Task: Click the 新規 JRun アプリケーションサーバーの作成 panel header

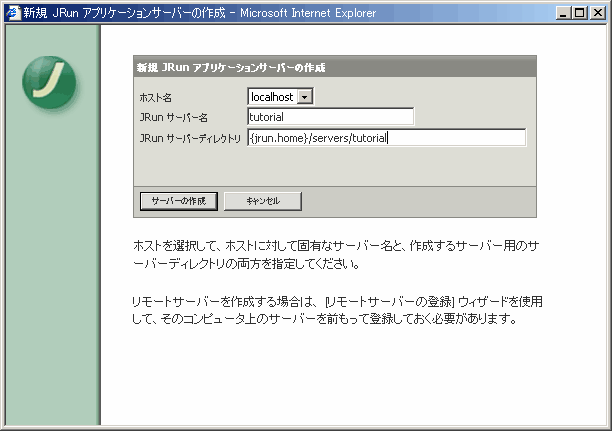Action: point(335,67)
